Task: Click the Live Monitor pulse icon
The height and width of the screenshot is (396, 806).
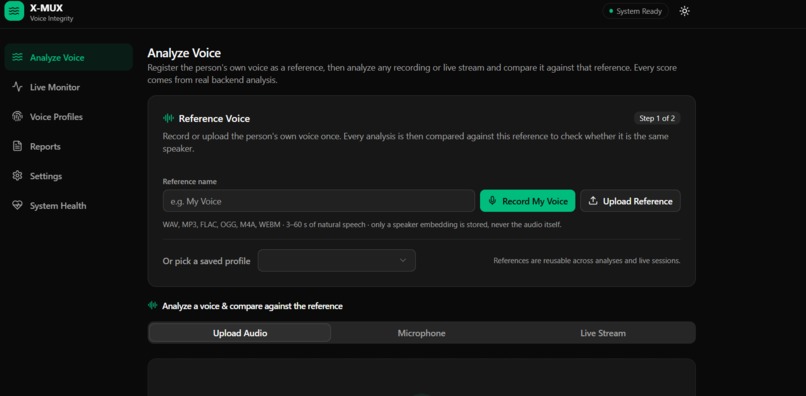Action: click(x=17, y=87)
